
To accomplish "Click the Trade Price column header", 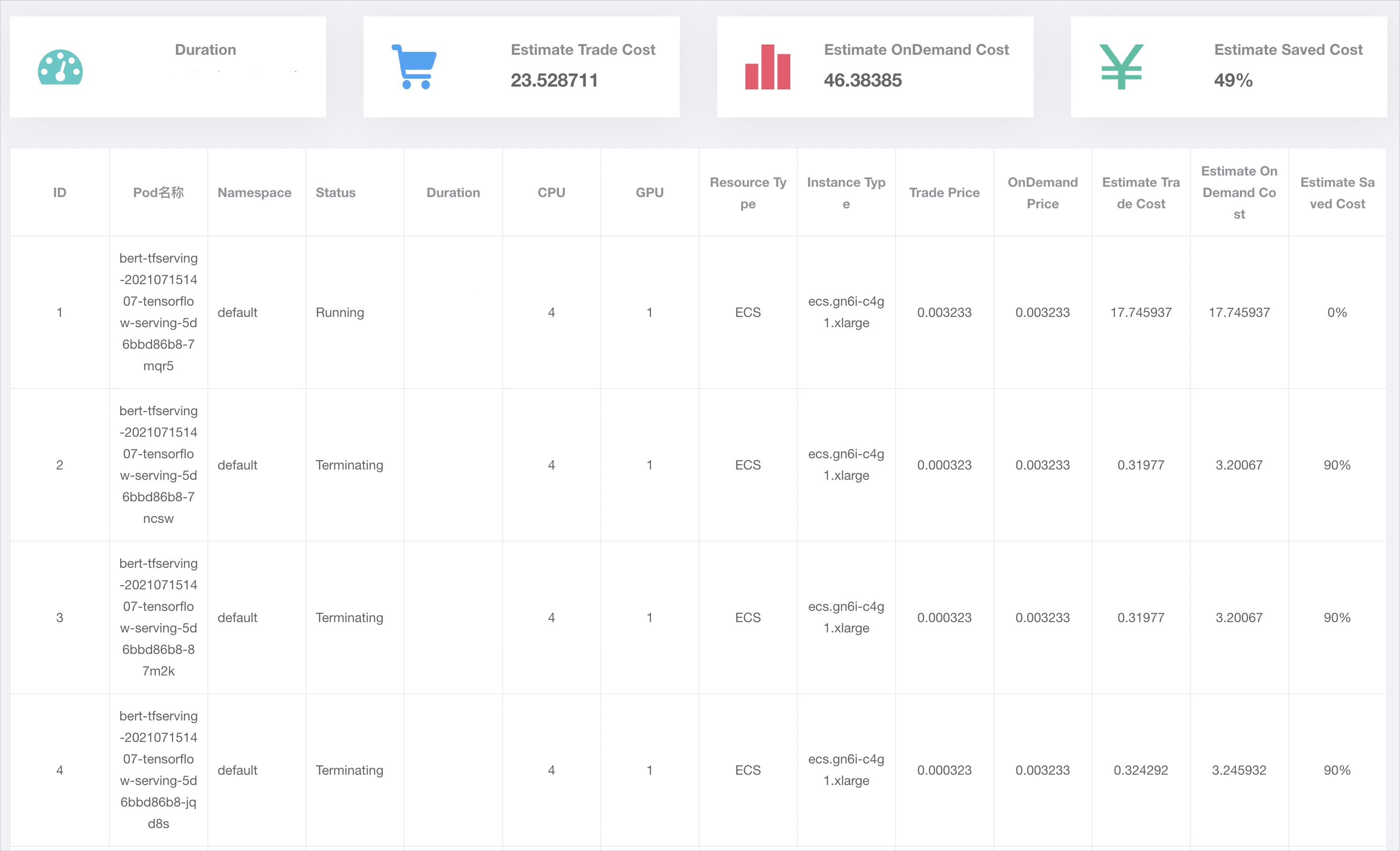I will (944, 193).
